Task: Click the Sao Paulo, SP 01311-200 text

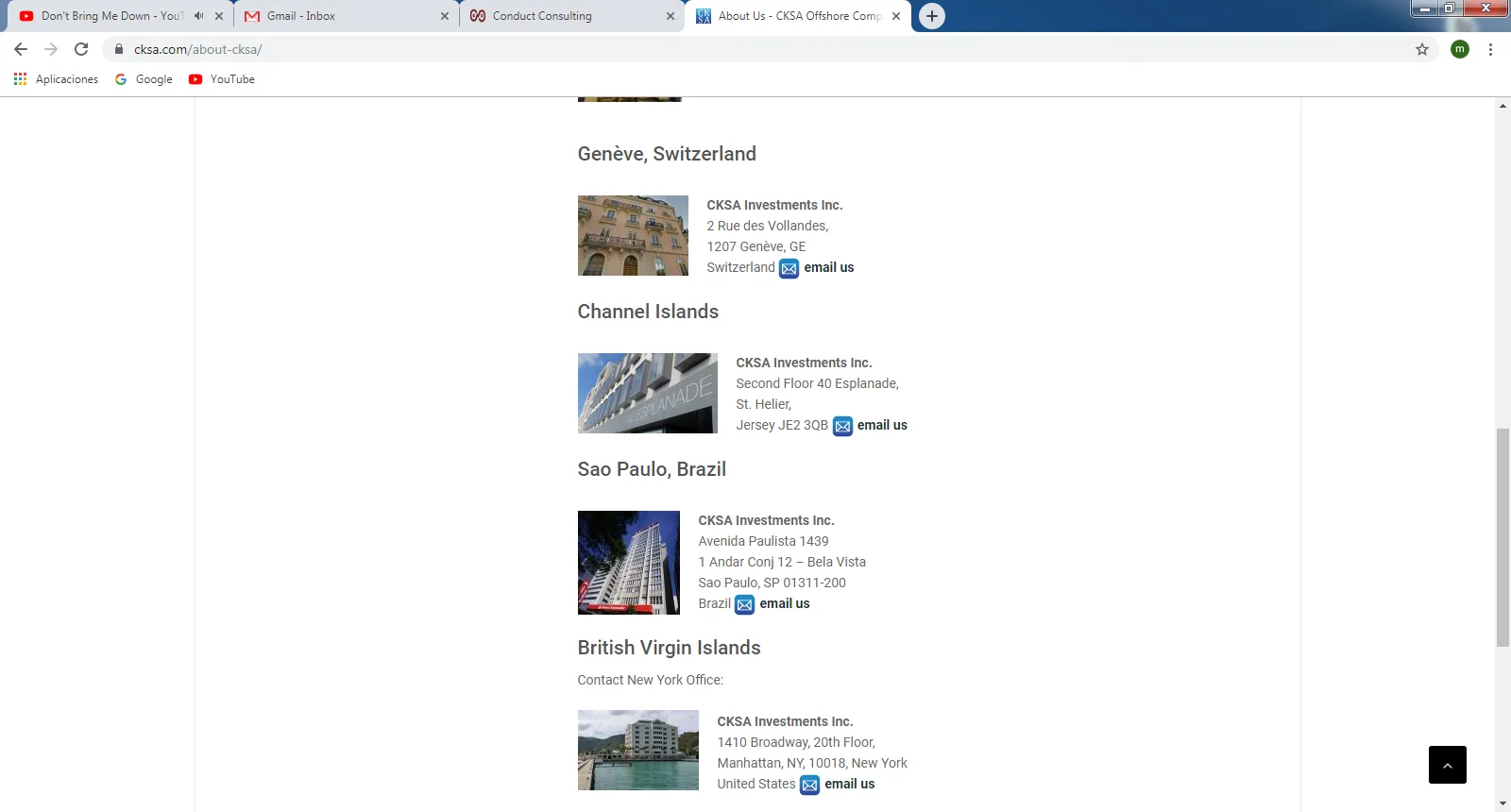Action: click(772, 583)
